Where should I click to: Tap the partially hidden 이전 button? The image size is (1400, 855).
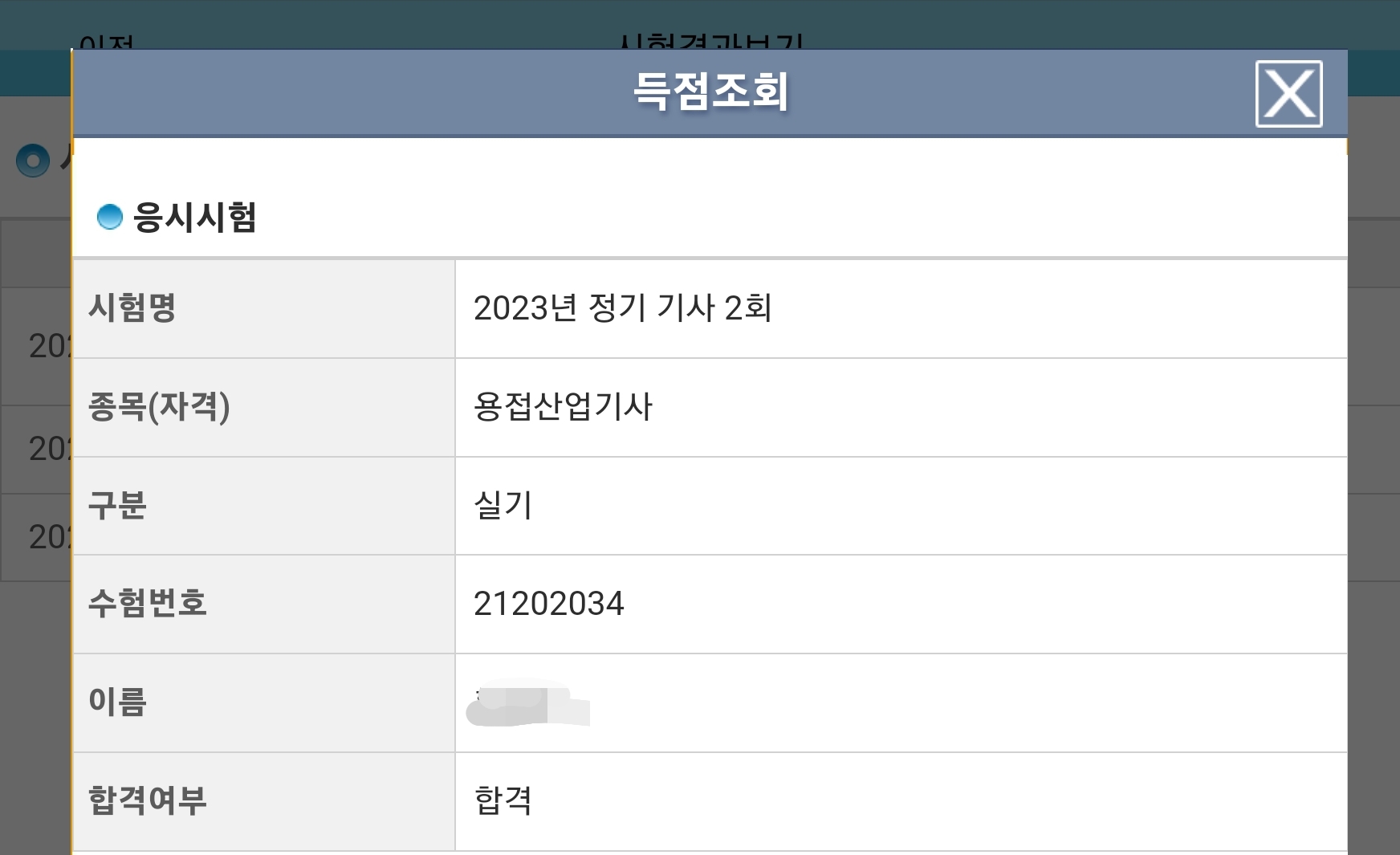(106, 42)
